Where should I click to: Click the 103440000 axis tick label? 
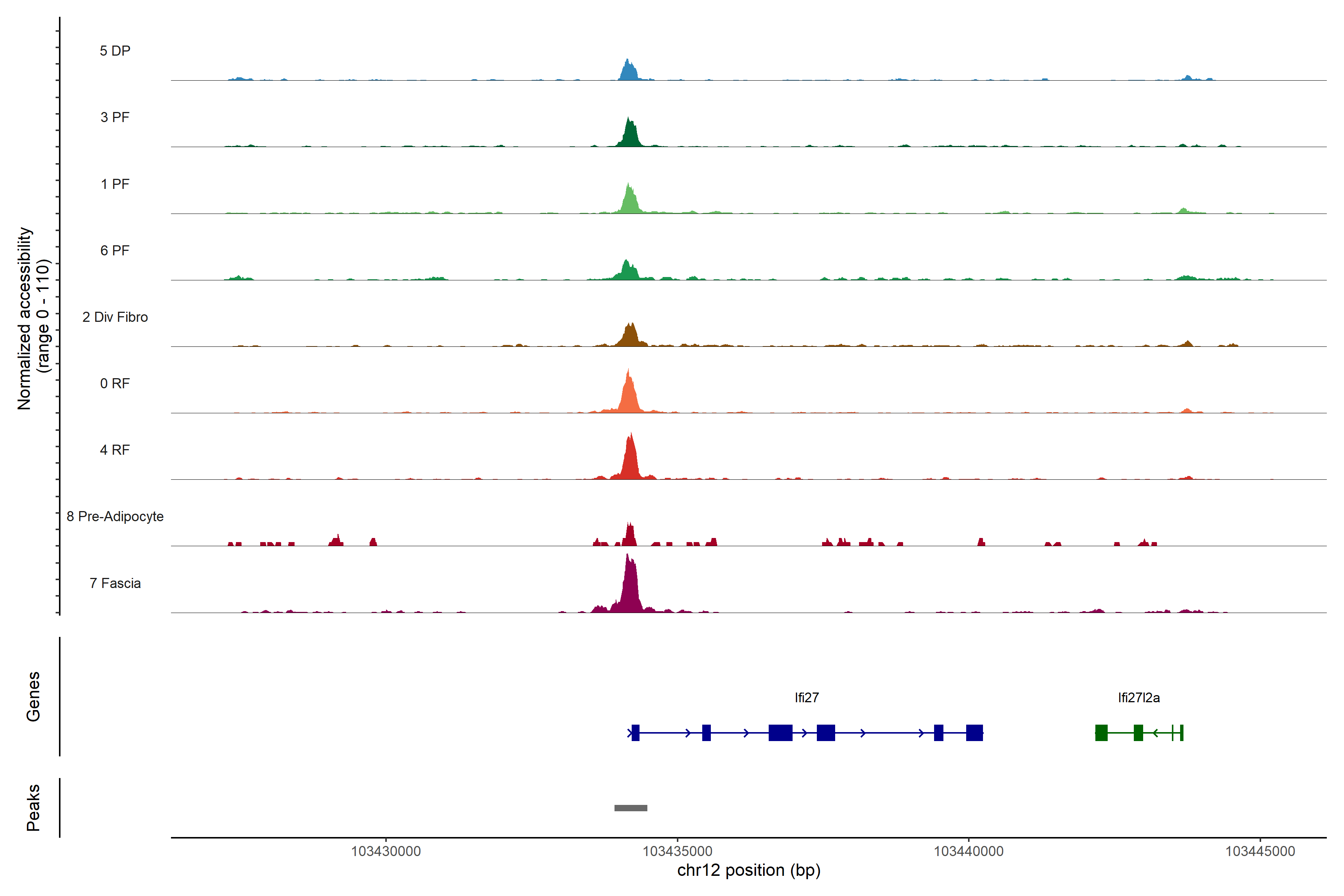click(968, 852)
